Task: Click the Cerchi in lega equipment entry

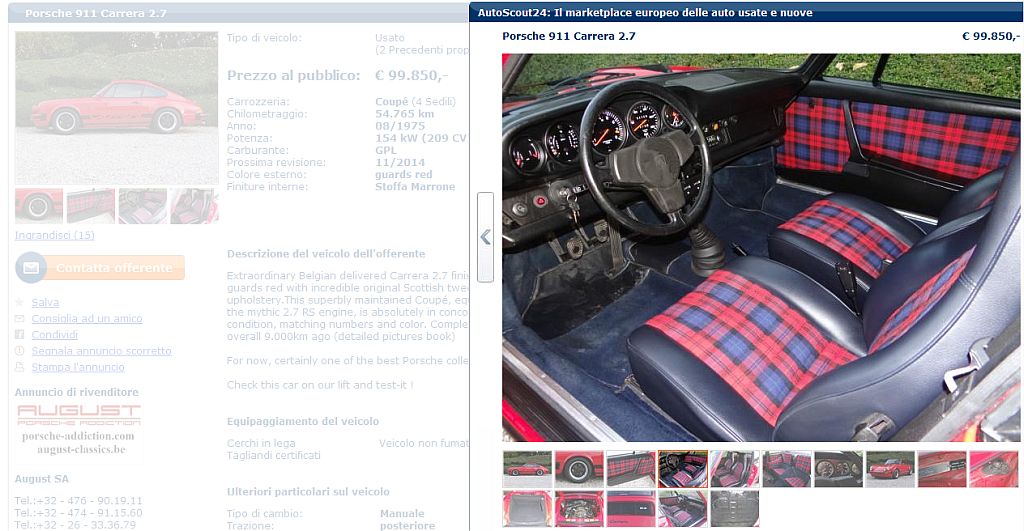Action: [x=261, y=443]
